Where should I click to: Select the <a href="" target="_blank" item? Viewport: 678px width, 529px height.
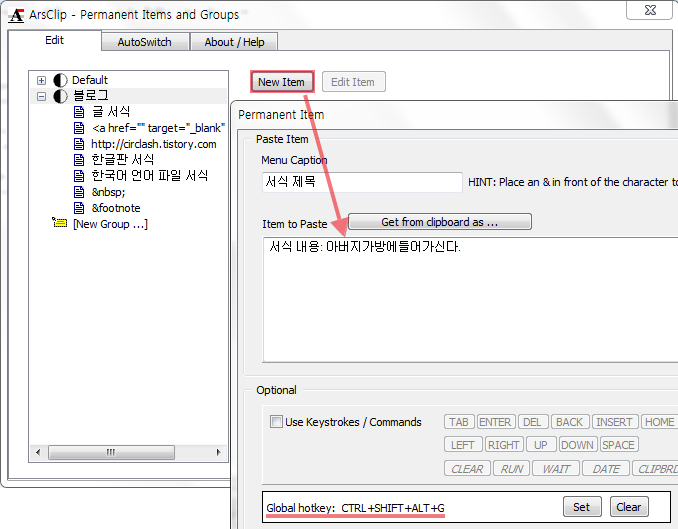pyautogui.click(x=158, y=128)
